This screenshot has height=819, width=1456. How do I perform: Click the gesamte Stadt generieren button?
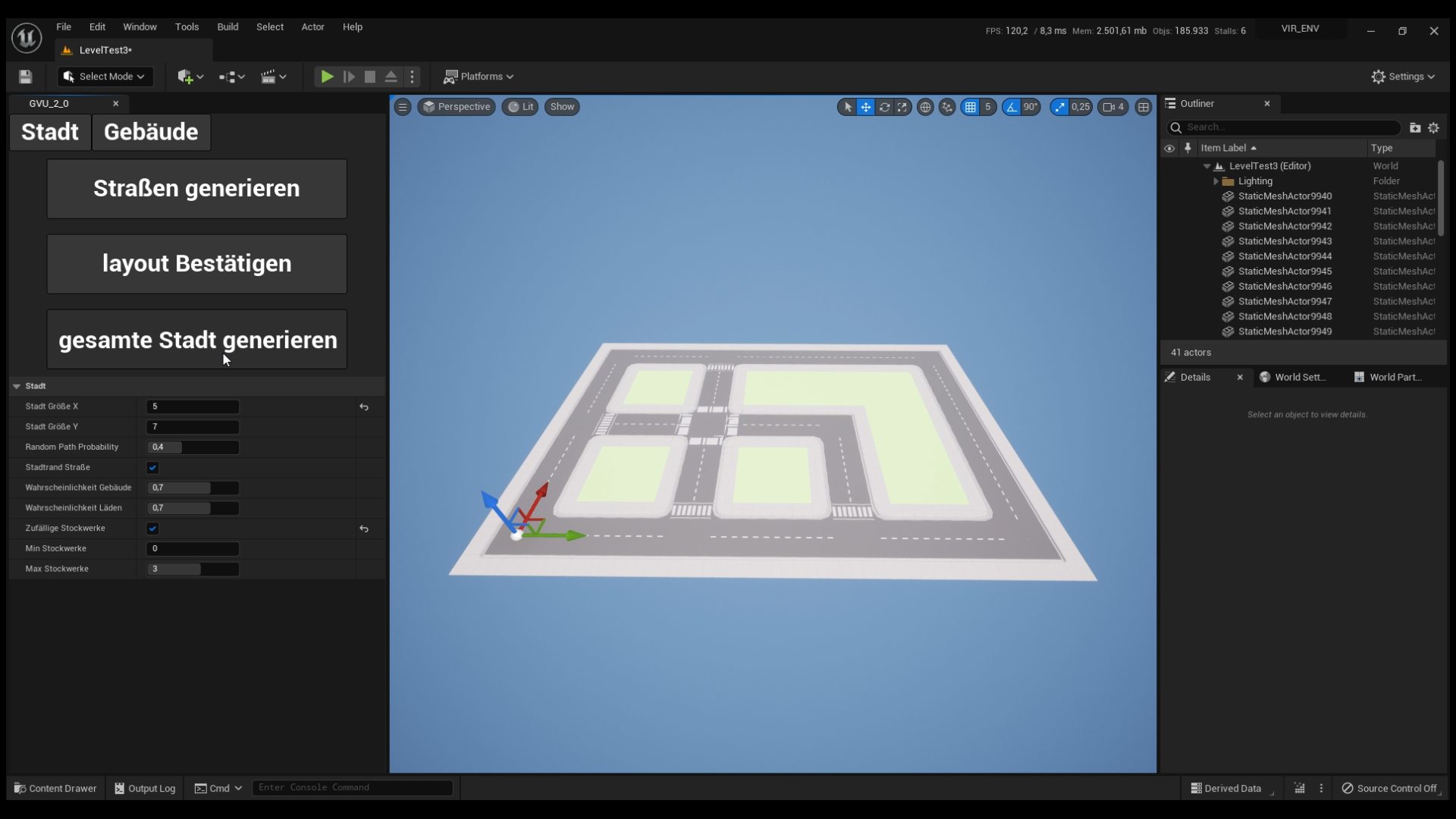click(196, 340)
